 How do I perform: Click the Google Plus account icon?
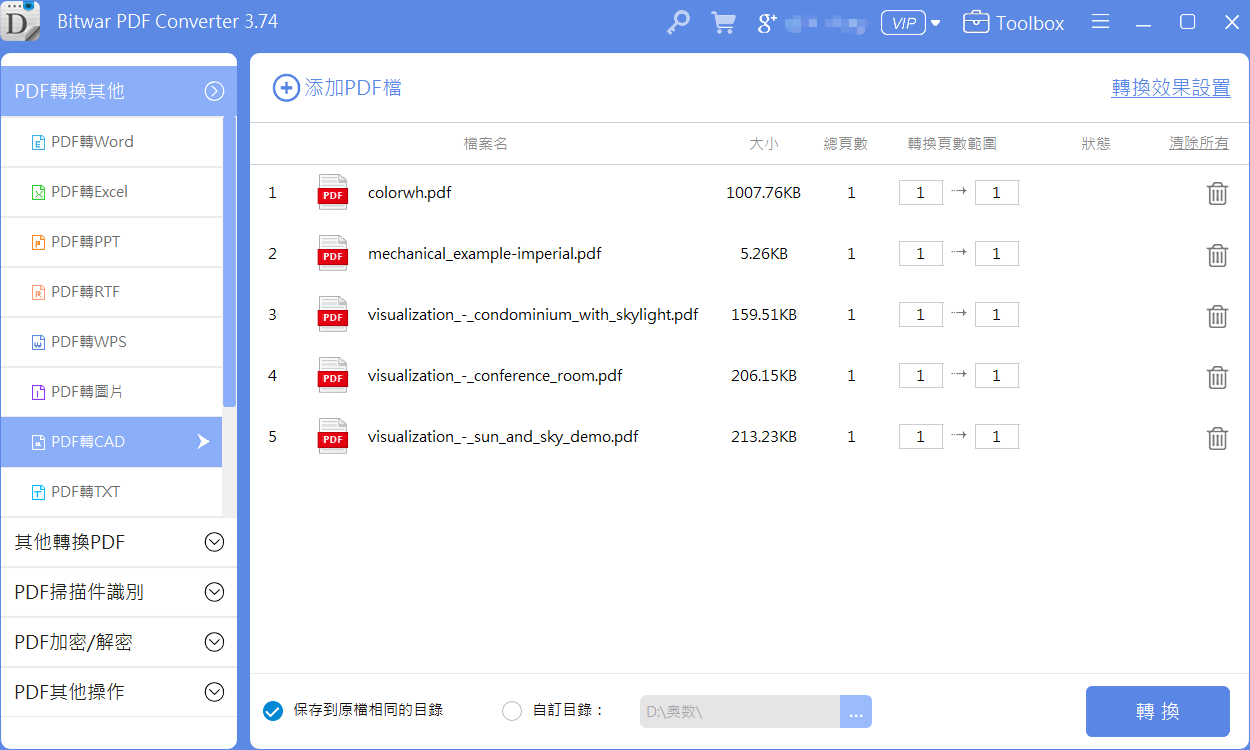(767, 22)
